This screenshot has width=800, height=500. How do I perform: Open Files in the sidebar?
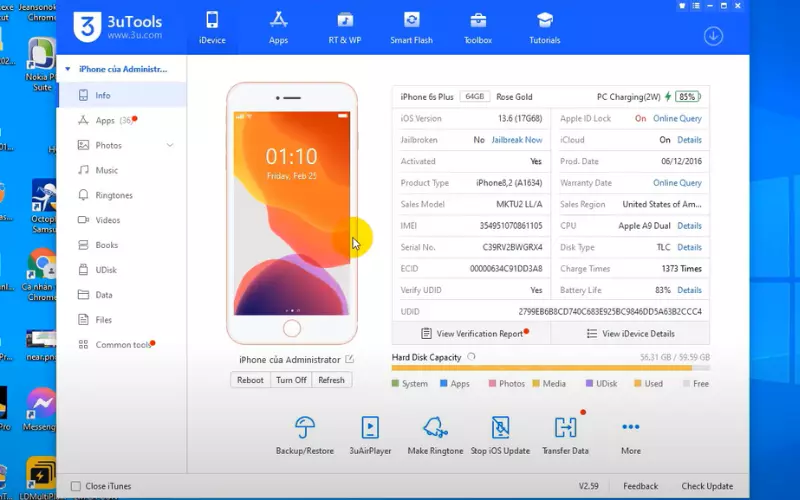tap(122, 320)
